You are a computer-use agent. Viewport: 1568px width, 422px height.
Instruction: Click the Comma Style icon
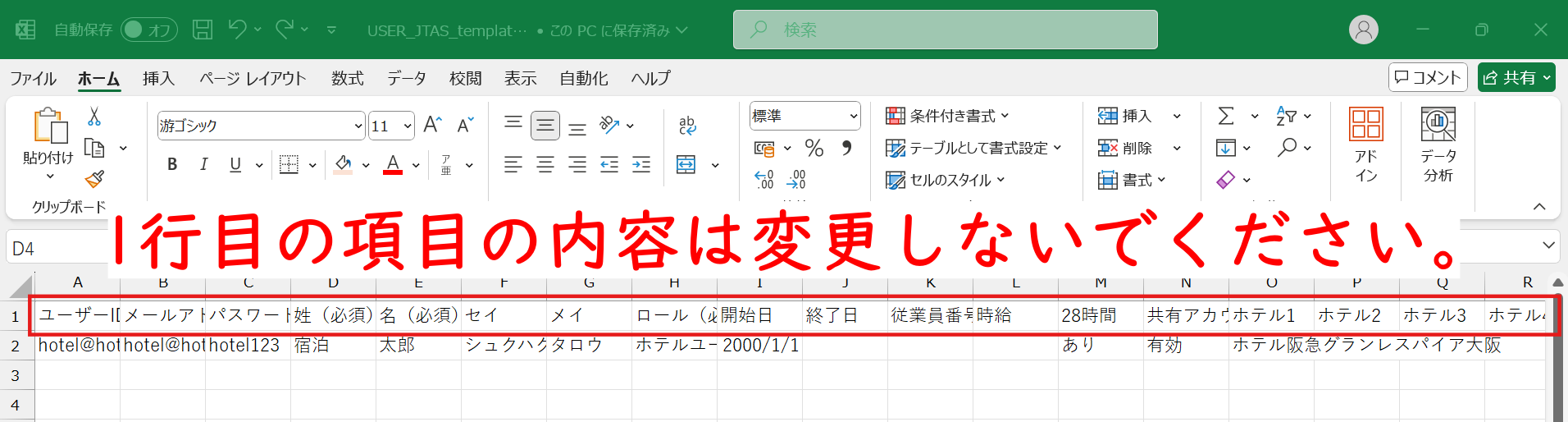tap(846, 148)
